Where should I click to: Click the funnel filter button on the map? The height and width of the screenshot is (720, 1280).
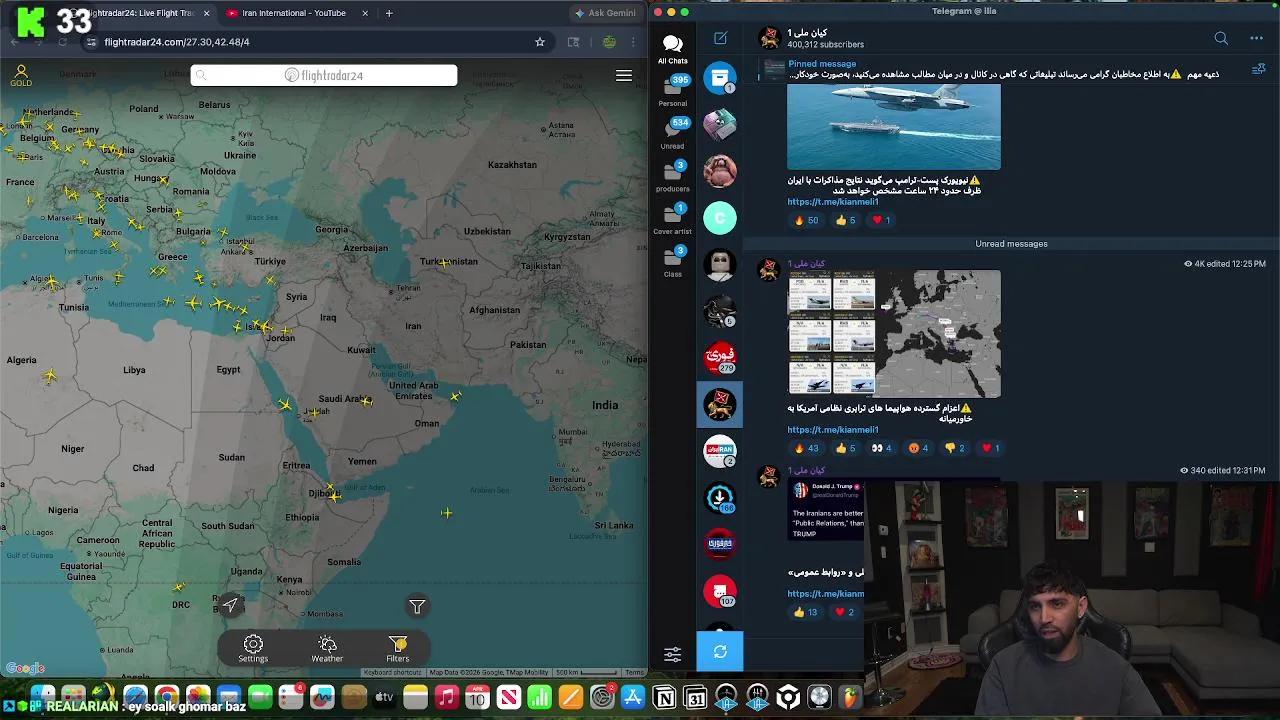point(417,606)
